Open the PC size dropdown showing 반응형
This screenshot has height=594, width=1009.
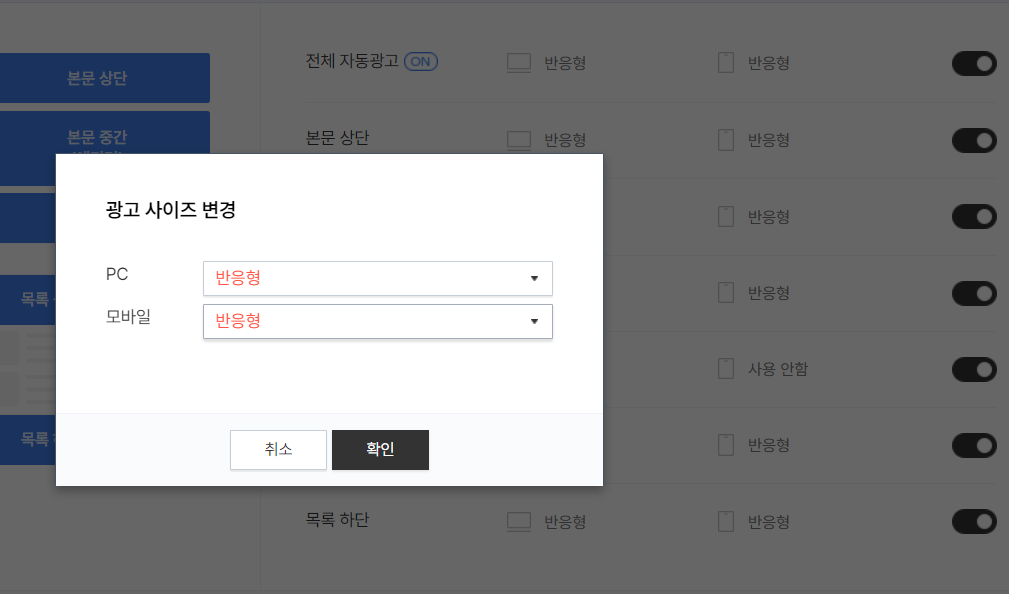[377, 278]
